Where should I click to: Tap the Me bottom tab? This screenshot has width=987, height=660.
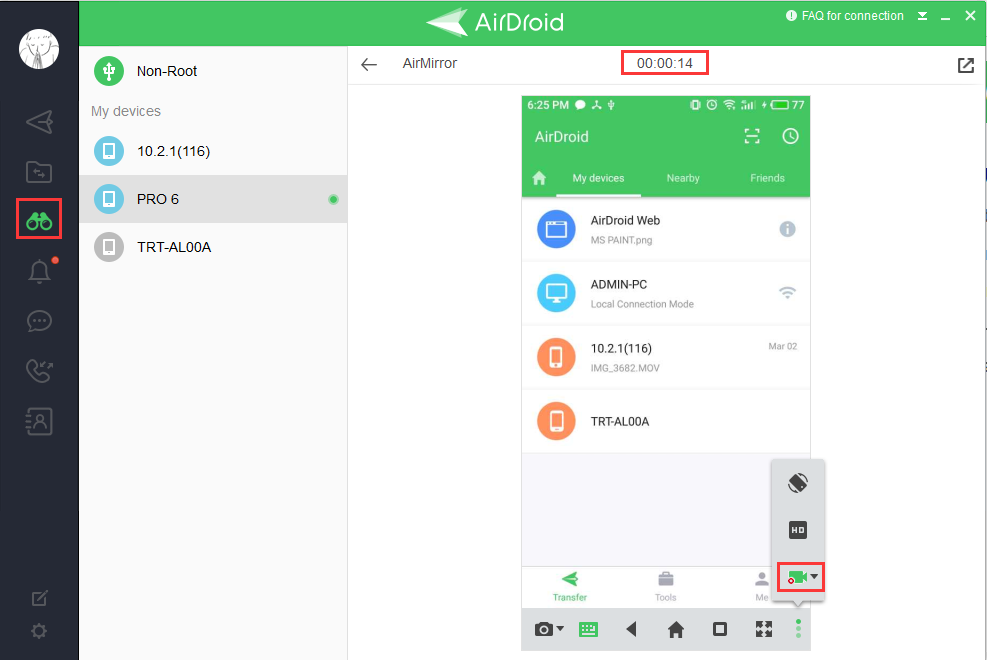(x=762, y=586)
